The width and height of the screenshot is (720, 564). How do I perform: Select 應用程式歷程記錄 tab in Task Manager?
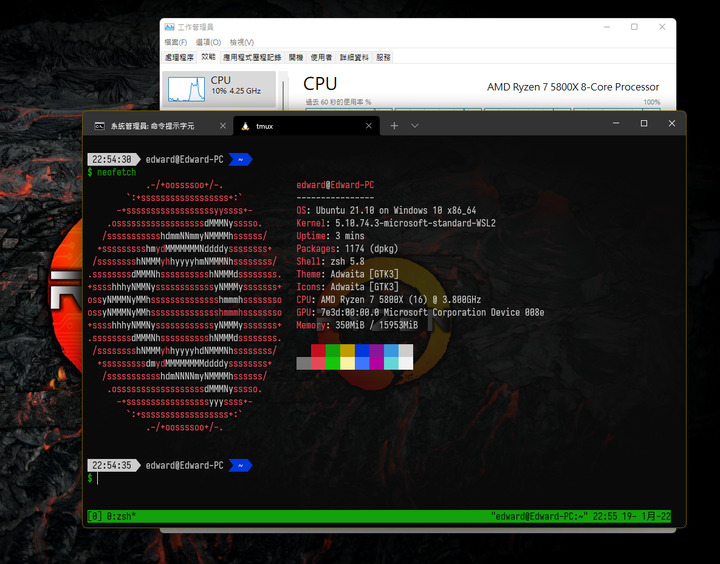click(x=252, y=57)
